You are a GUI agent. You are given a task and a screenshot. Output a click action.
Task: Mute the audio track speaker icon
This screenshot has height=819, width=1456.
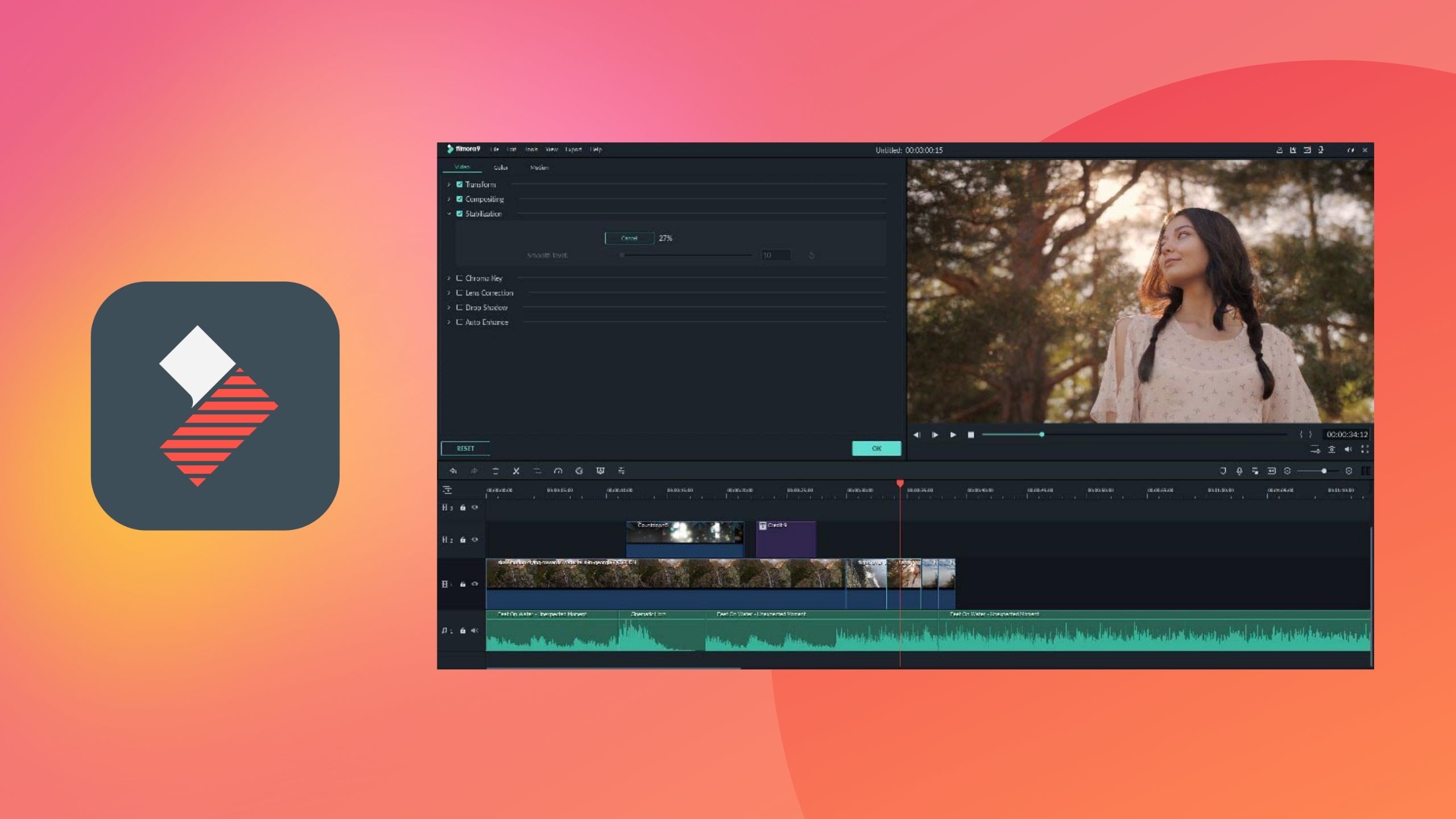(x=474, y=630)
